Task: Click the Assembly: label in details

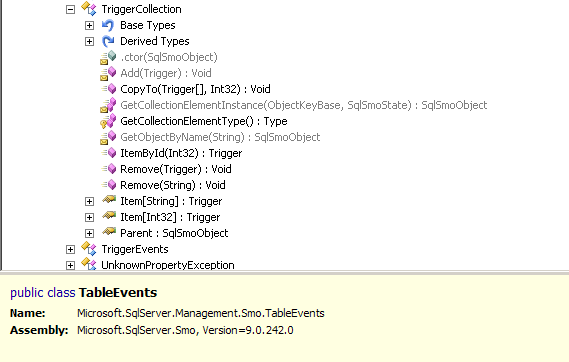Action: [39, 330]
